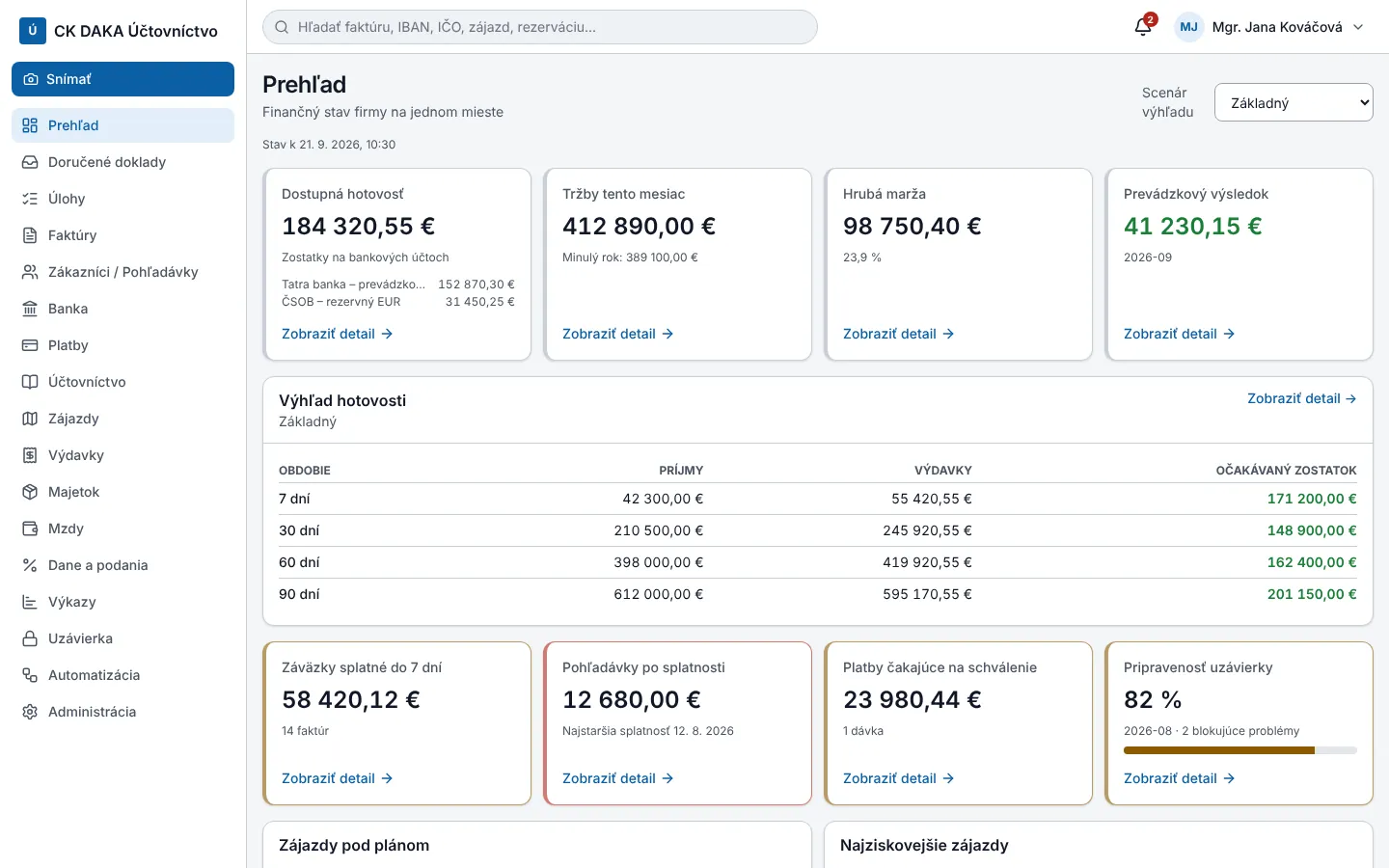Click the search field for faktúru, IBAN, IČO
Screen dimensions: 1389x868
point(540,27)
